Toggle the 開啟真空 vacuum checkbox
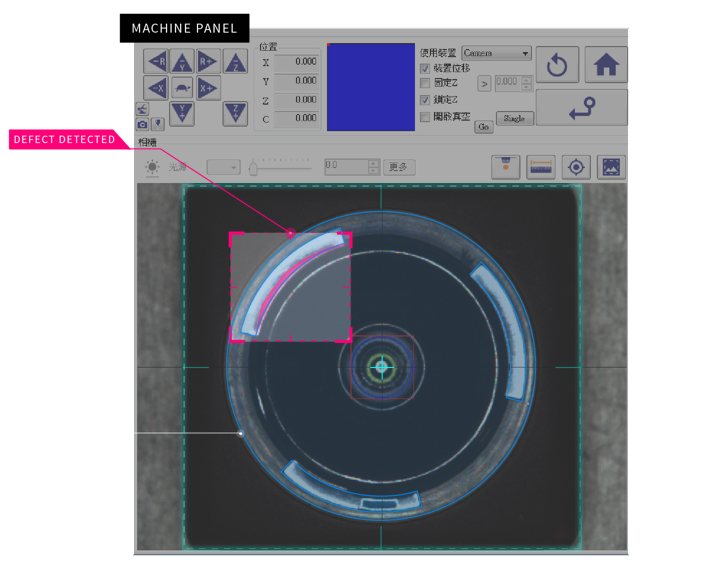Image resolution: width=720 pixels, height=572 pixels. [x=425, y=117]
